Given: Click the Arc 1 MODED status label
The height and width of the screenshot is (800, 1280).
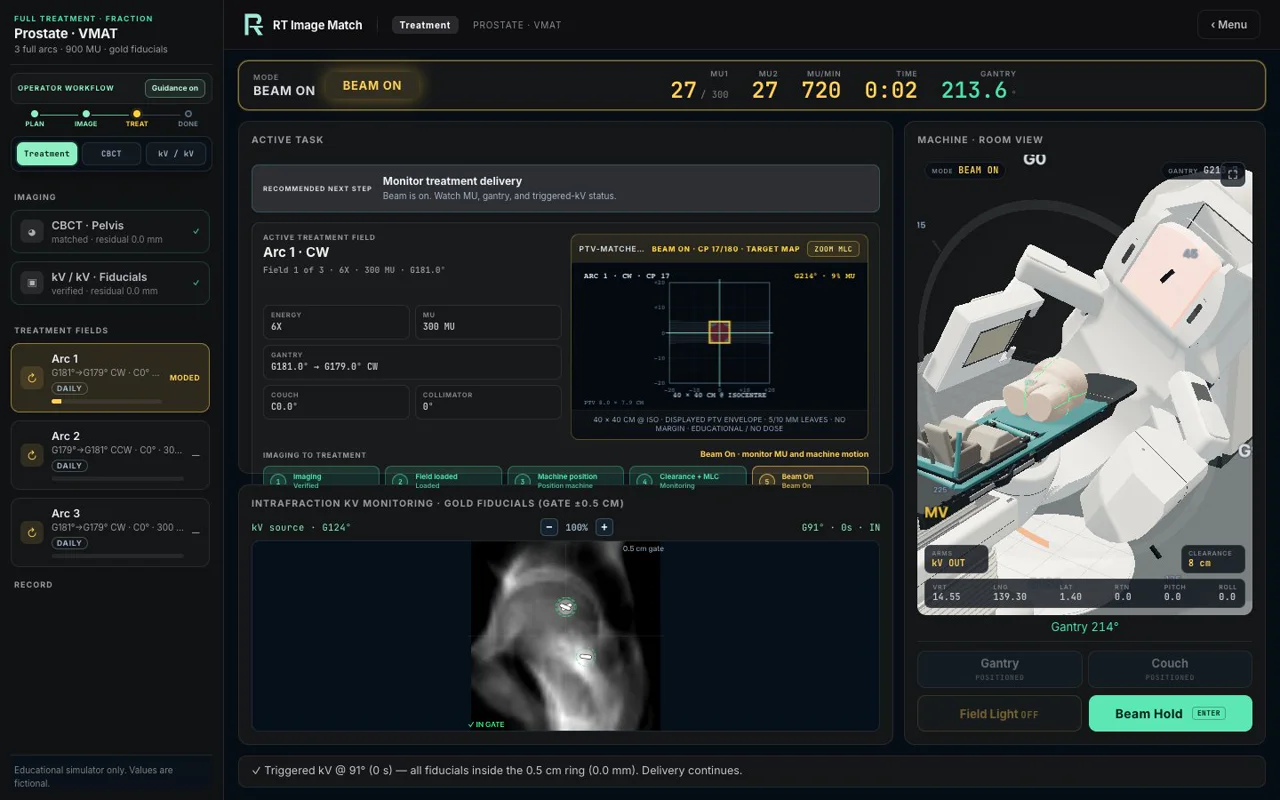Looking at the screenshot, I should point(185,378).
